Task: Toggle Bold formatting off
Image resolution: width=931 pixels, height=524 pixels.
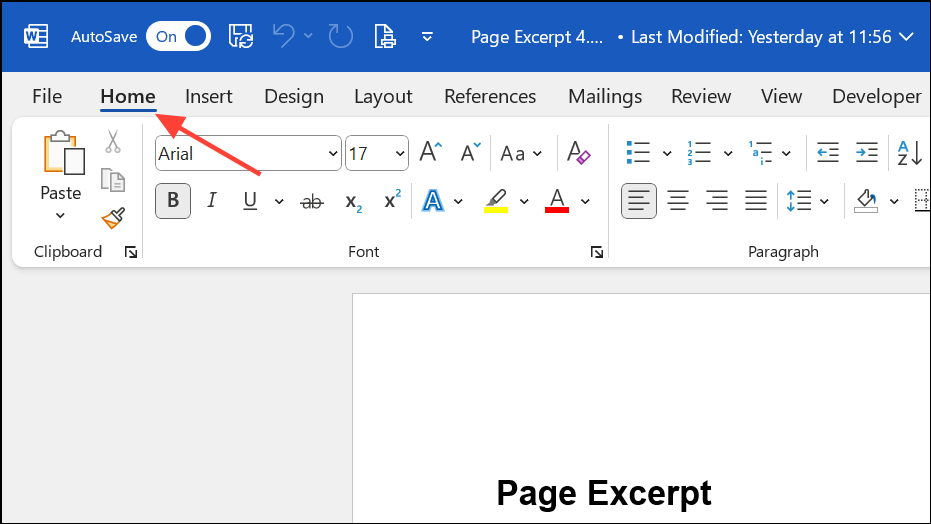Action: (x=173, y=201)
